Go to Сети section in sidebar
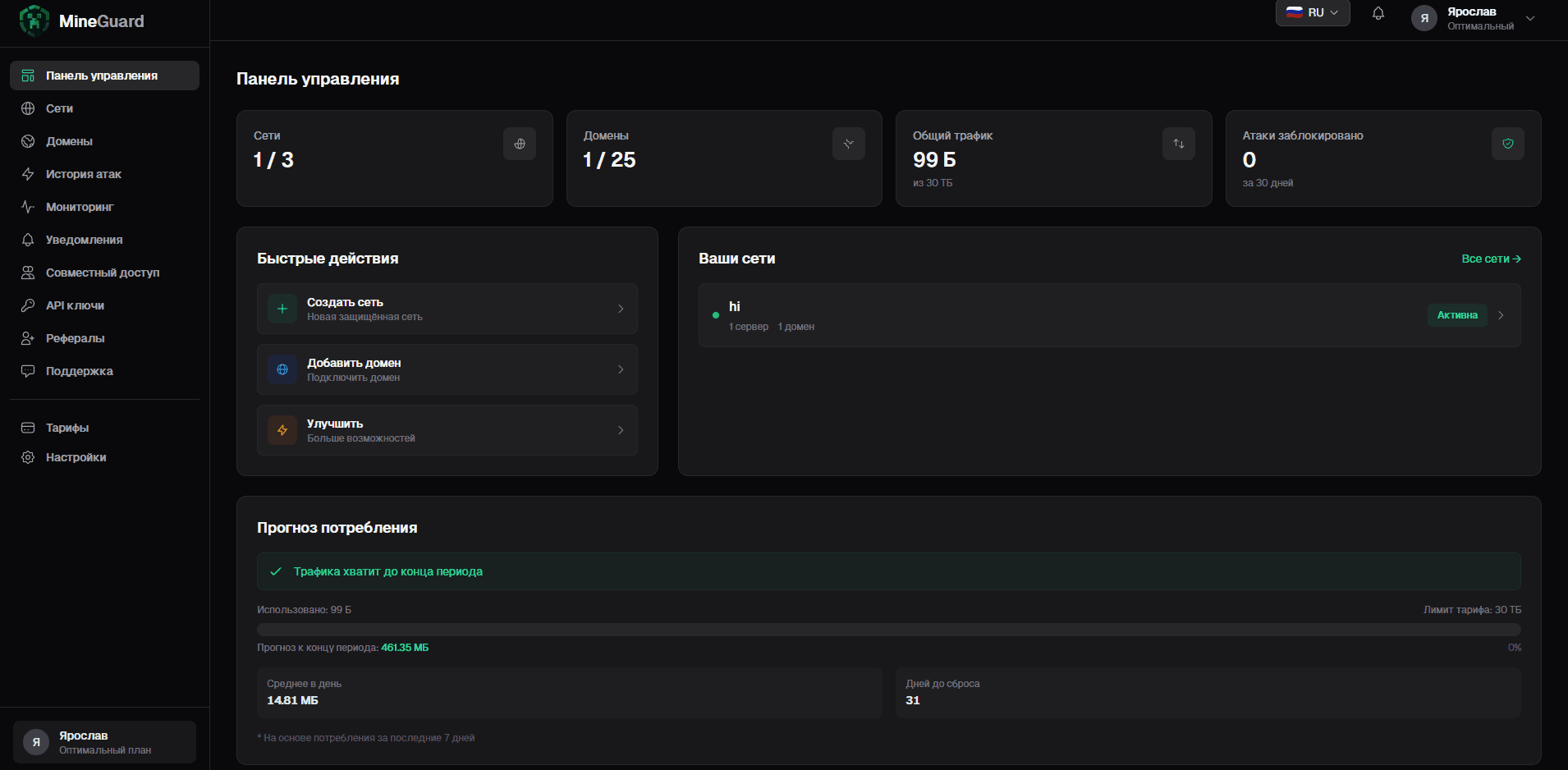 (x=104, y=108)
